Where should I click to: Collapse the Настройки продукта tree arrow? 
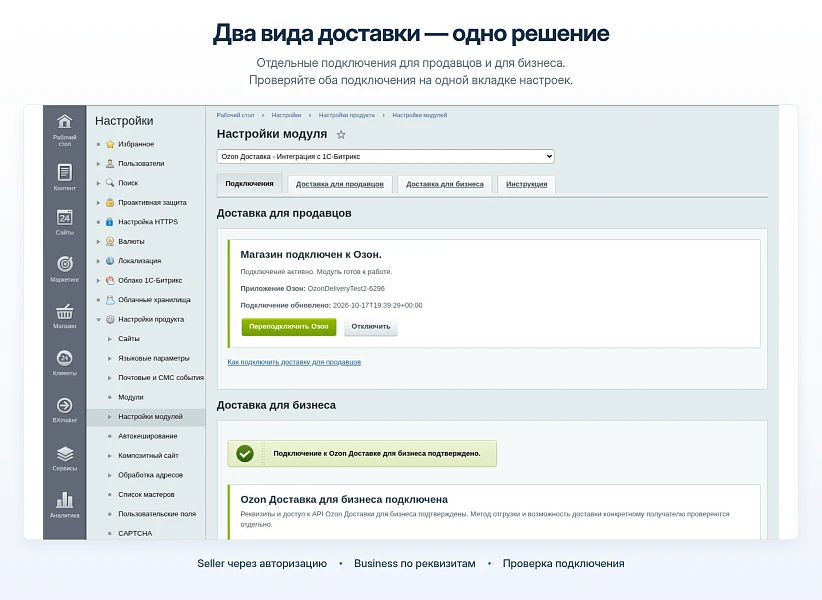98,319
